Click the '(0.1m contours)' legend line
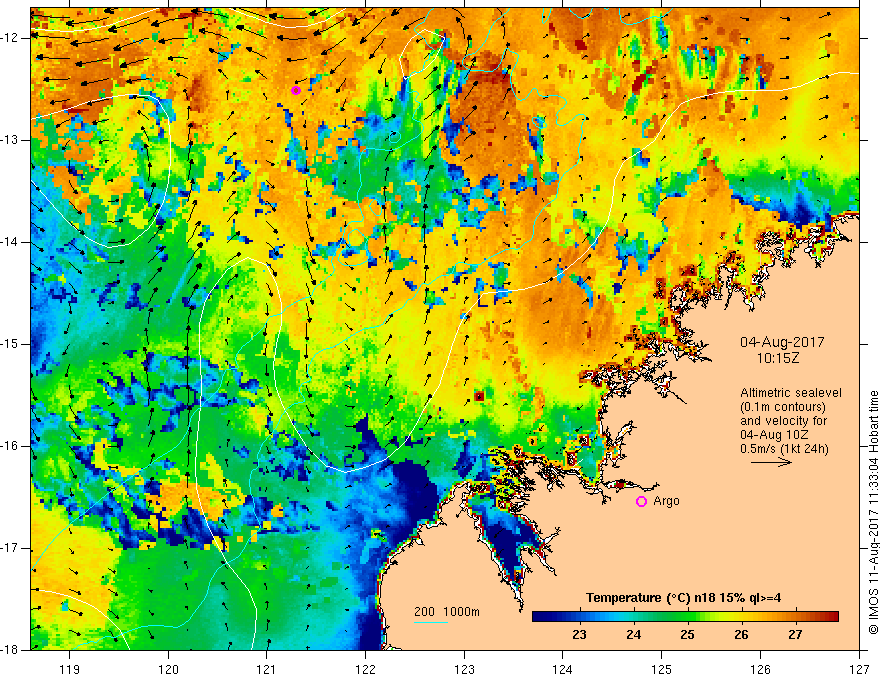 coord(782,407)
